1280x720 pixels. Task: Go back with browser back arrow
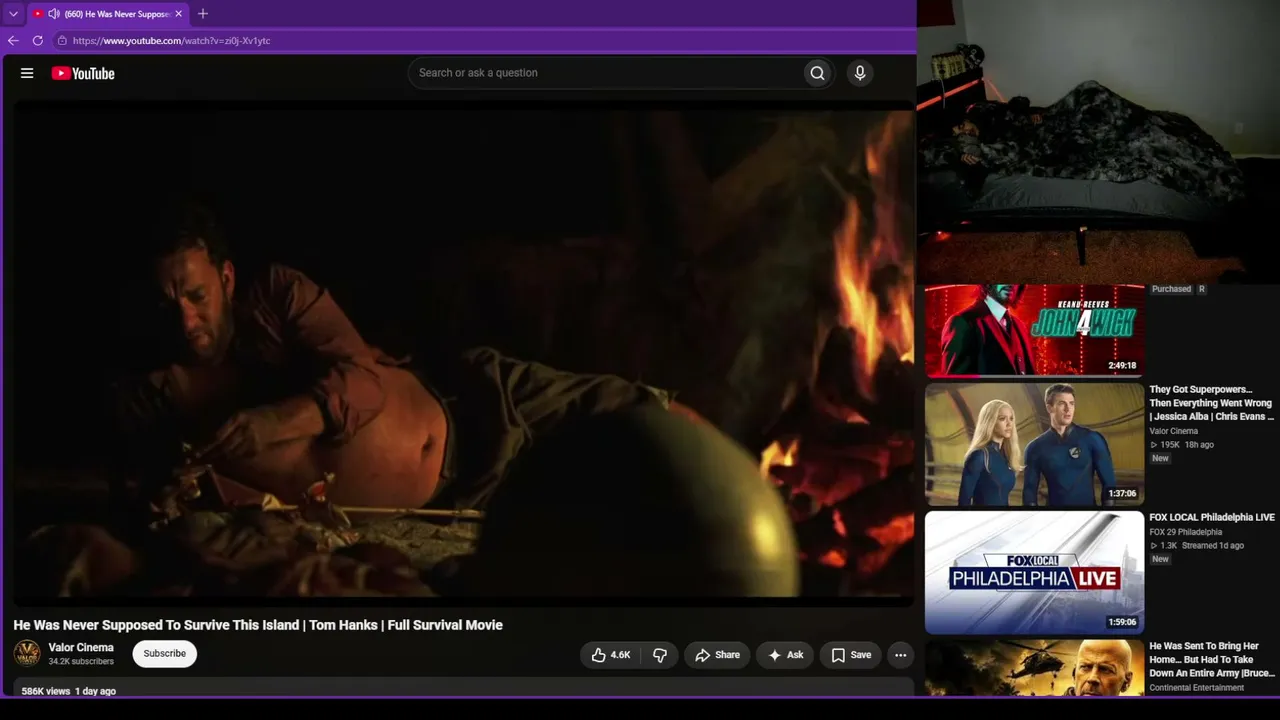(13, 41)
